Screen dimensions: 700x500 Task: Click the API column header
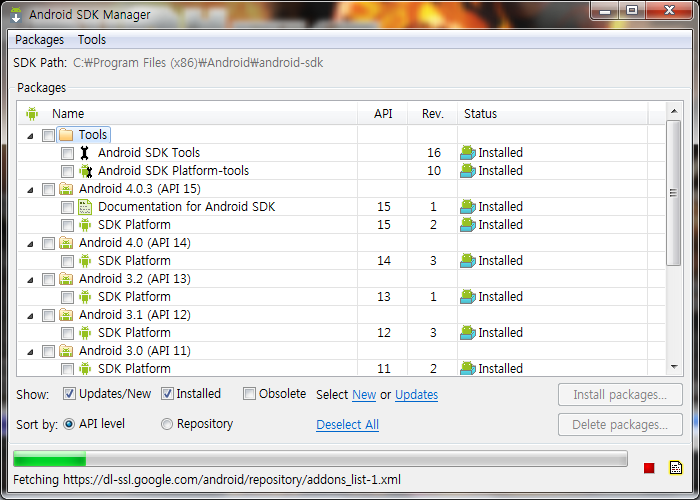tap(383, 113)
